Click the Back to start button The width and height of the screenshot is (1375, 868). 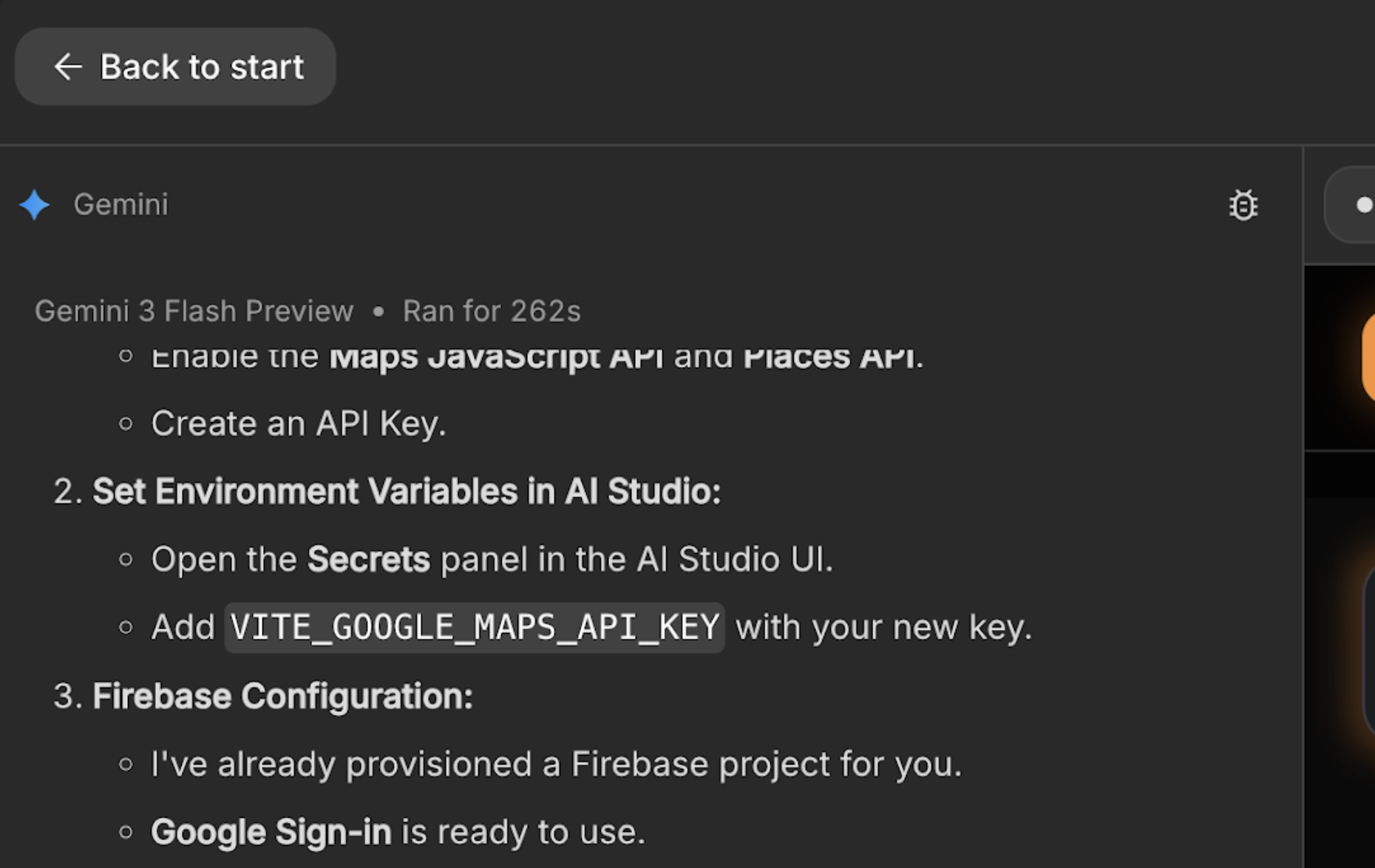coord(176,67)
